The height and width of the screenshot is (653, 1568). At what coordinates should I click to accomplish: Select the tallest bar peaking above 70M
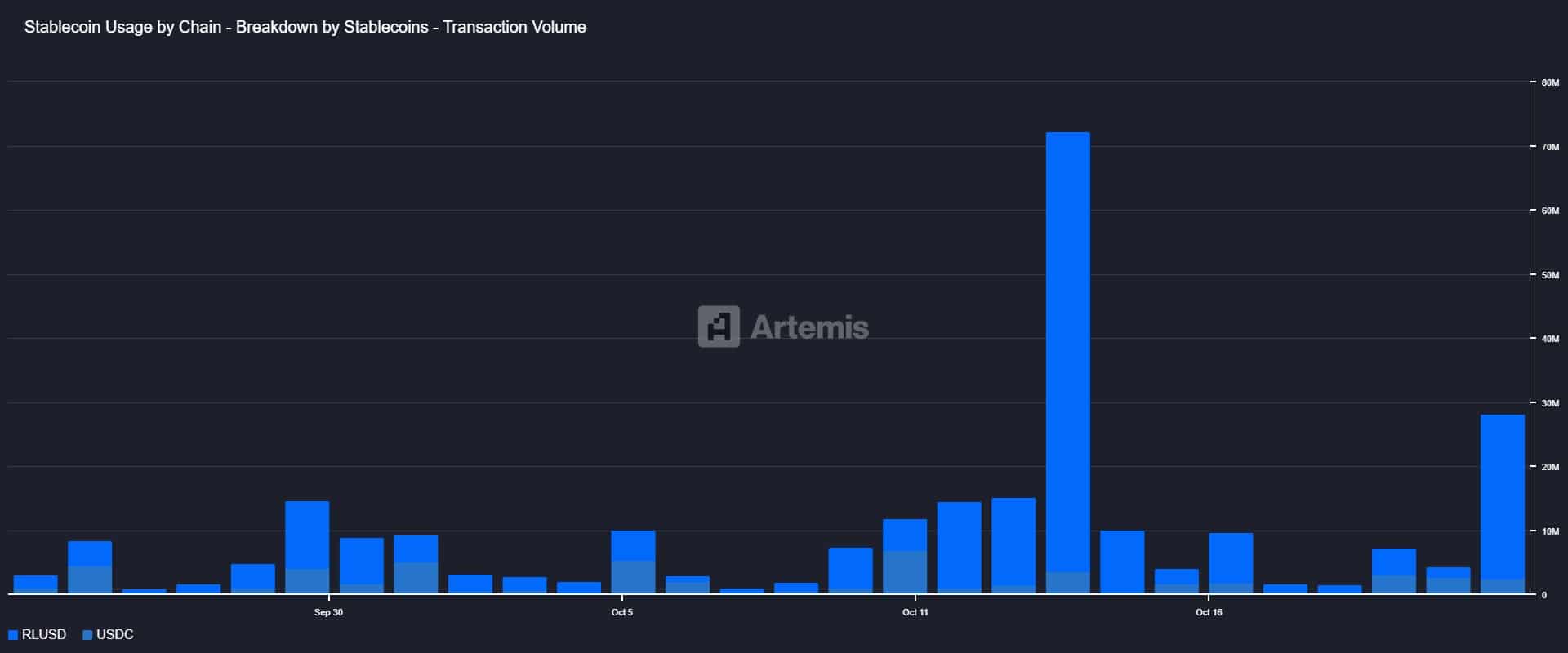click(1067, 351)
